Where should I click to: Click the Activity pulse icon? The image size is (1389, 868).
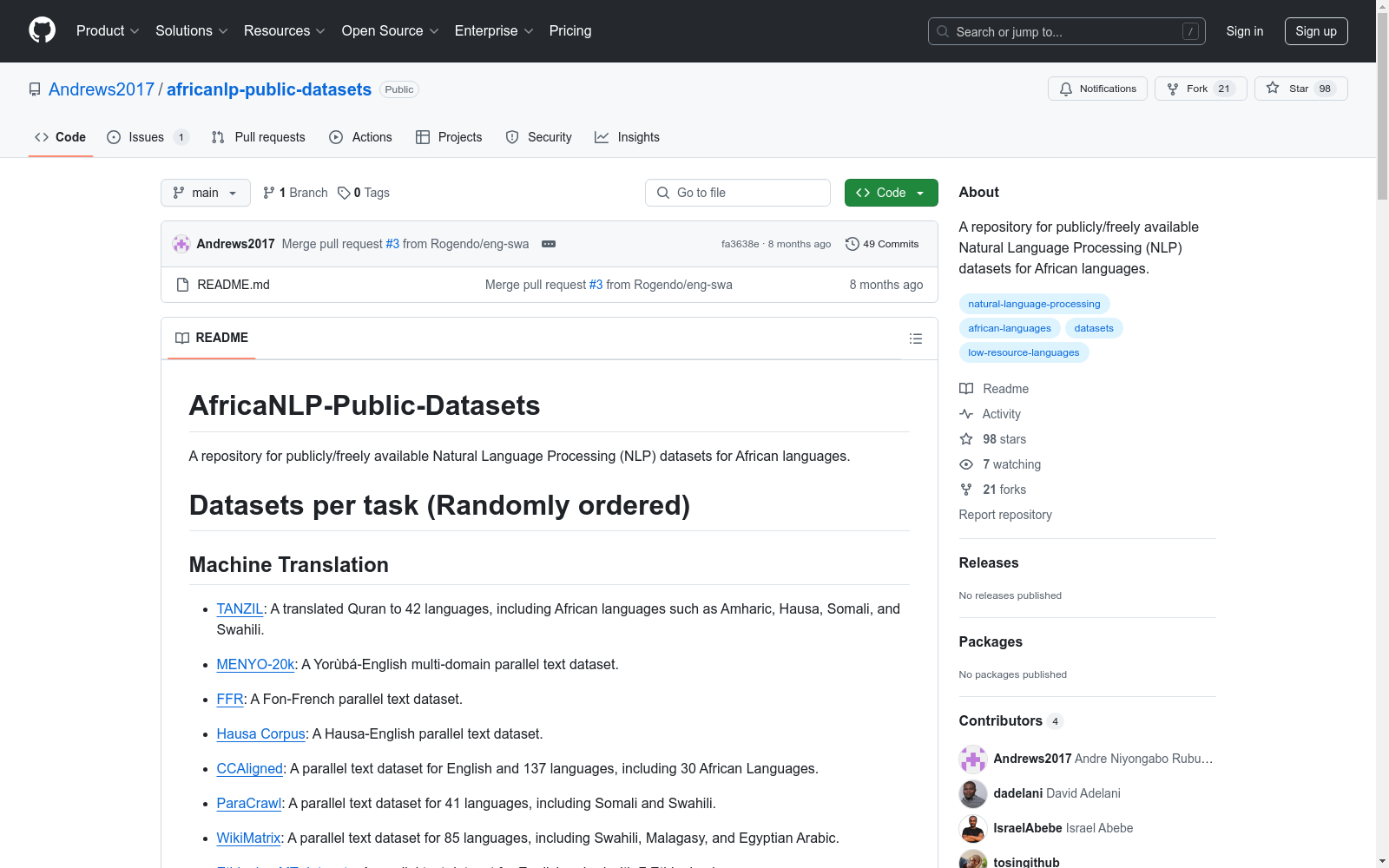pyautogui.click(x=966, y=414)
